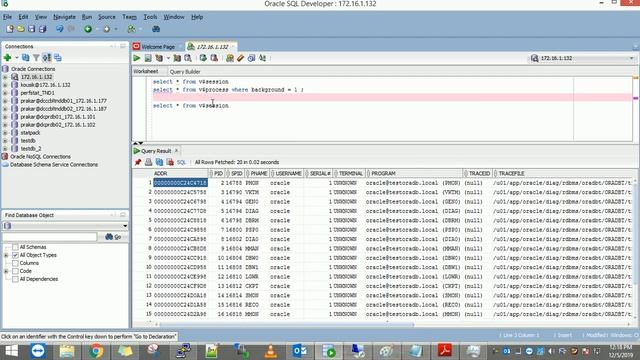Click the Find Database Object search input field

click(x=50, y=237)
